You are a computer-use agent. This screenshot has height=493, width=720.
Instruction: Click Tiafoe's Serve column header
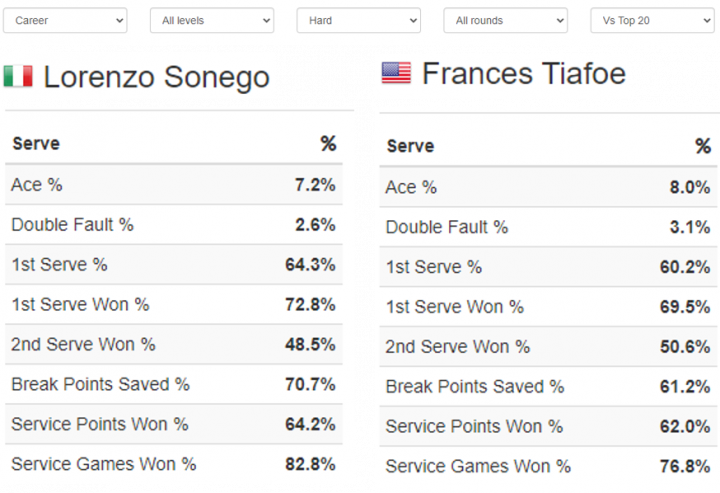point(411,146)
